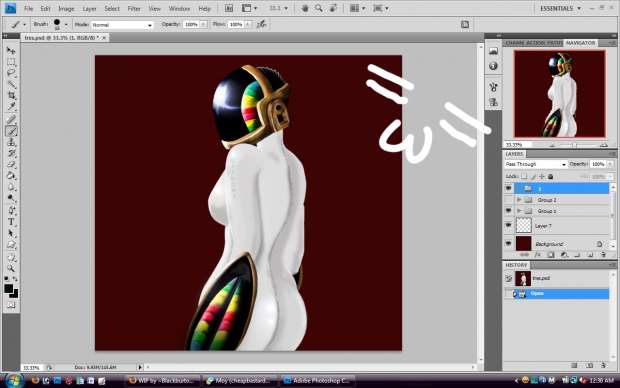Select the Pen tool
Image resolution: width=620 pixels, height=388 pixels.
click(11, 211)
